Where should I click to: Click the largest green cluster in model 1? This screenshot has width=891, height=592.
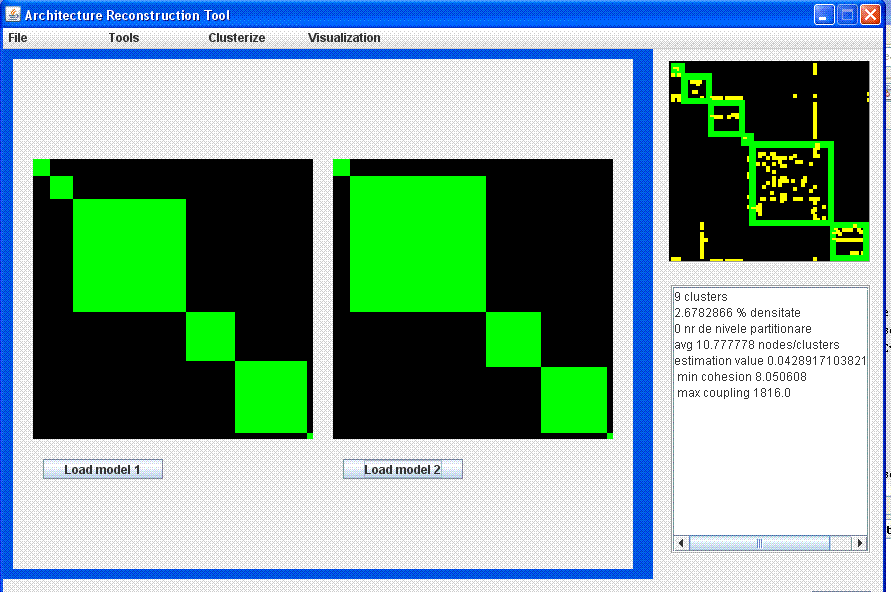pos(129,255)
